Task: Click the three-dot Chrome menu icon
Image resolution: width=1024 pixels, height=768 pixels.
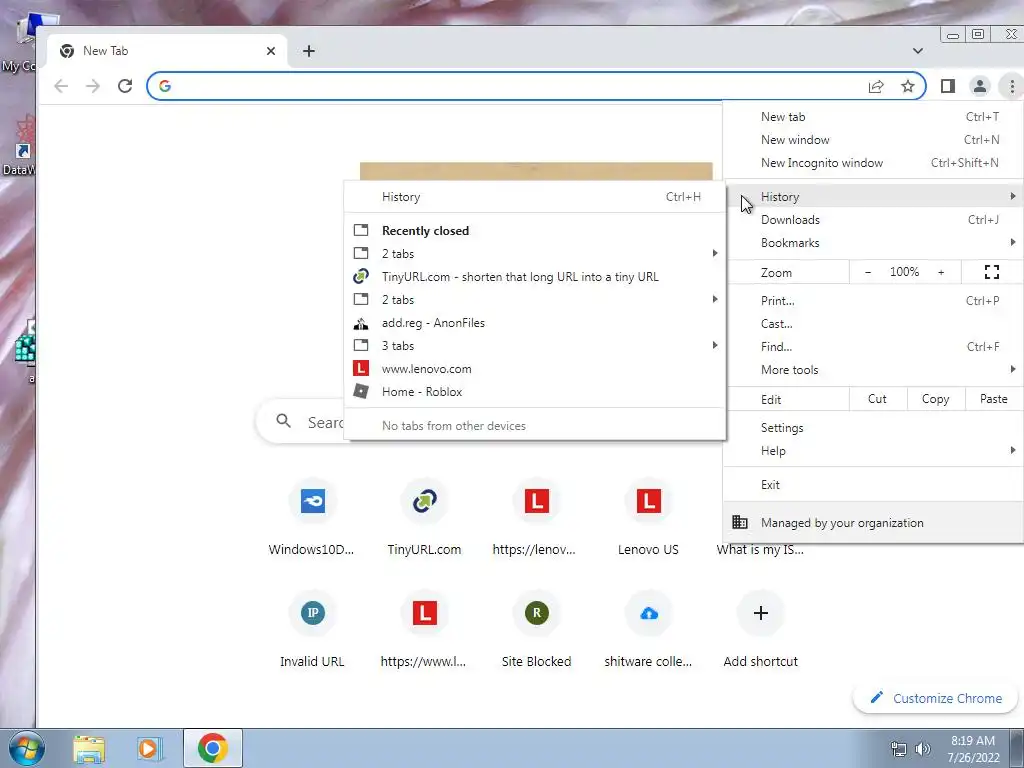Action: point(1012,86)
